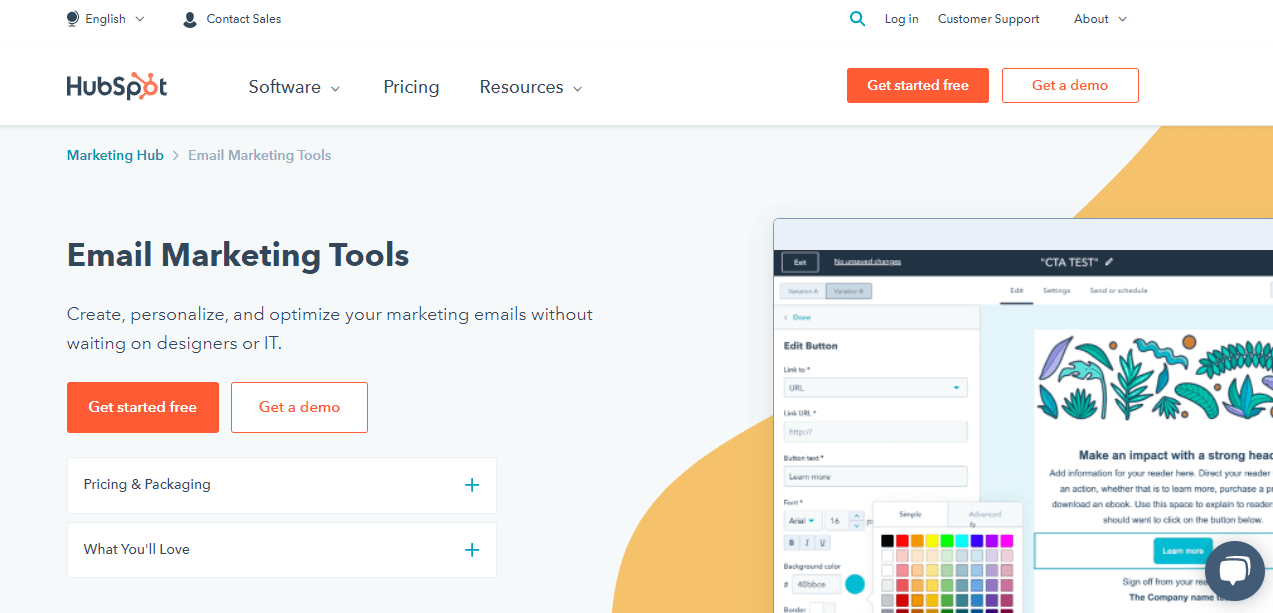Click the leafy plants email banner image
The width and height of the screenshot is (1273, 613).
tap(1155, 378)
